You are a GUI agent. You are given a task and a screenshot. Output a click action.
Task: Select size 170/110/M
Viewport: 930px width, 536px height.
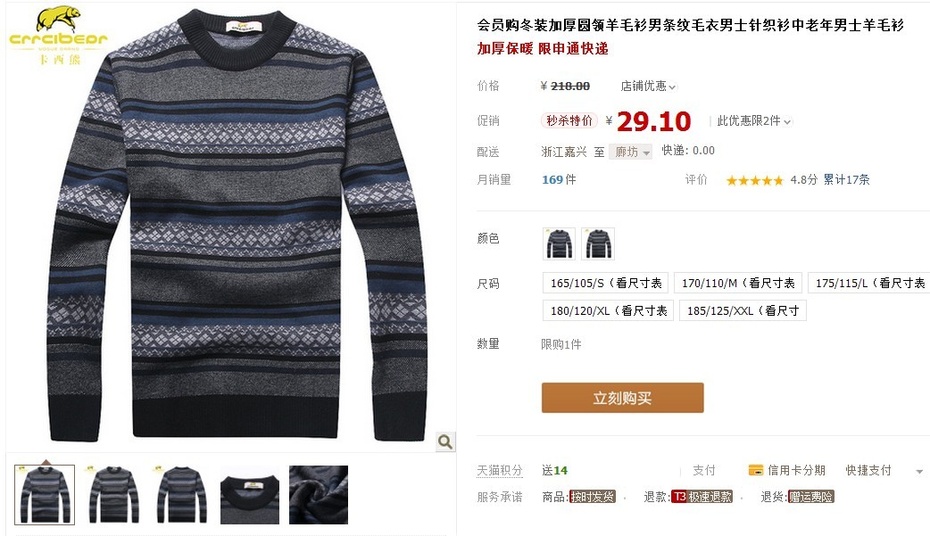click(x=738, y=283)
